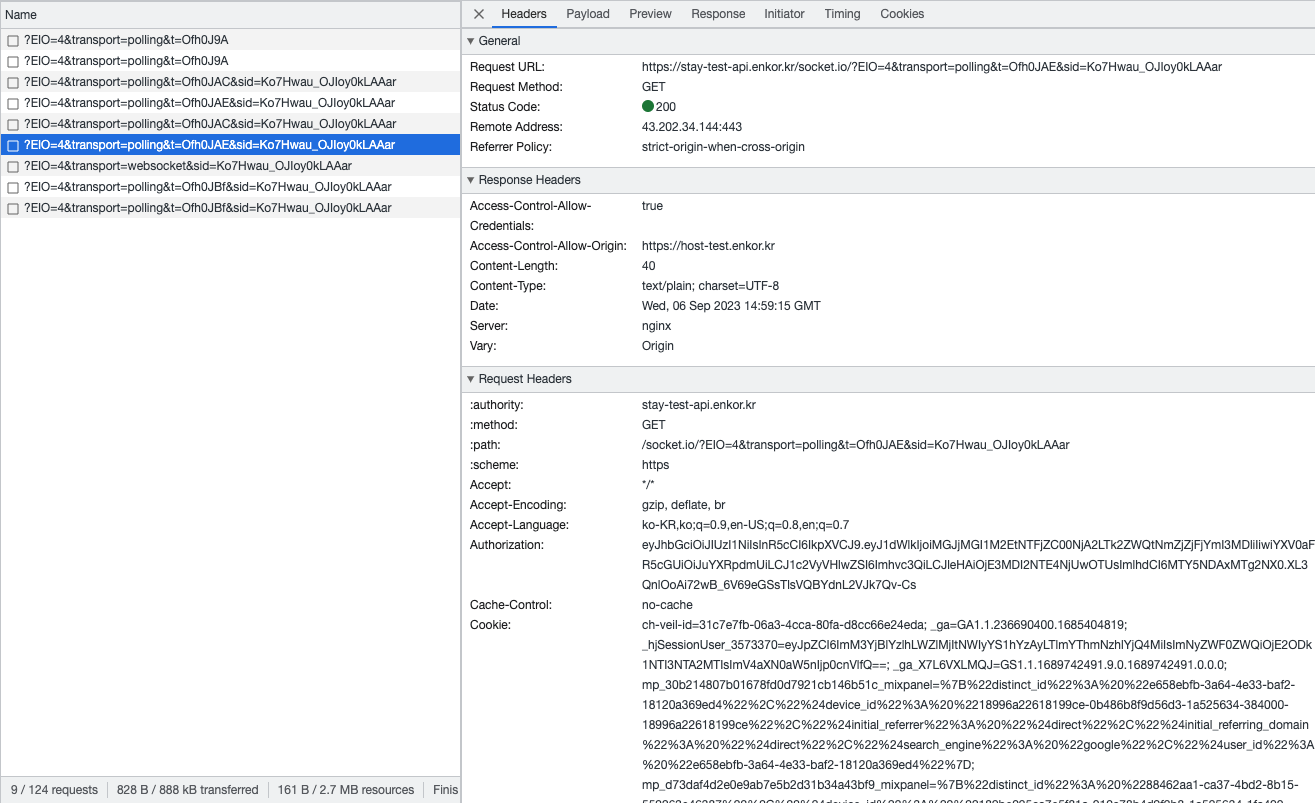Image resolution: width=1315 pixels, height=803 pixels.
Task: Open the Headers tab
Action: coord(524,14)
